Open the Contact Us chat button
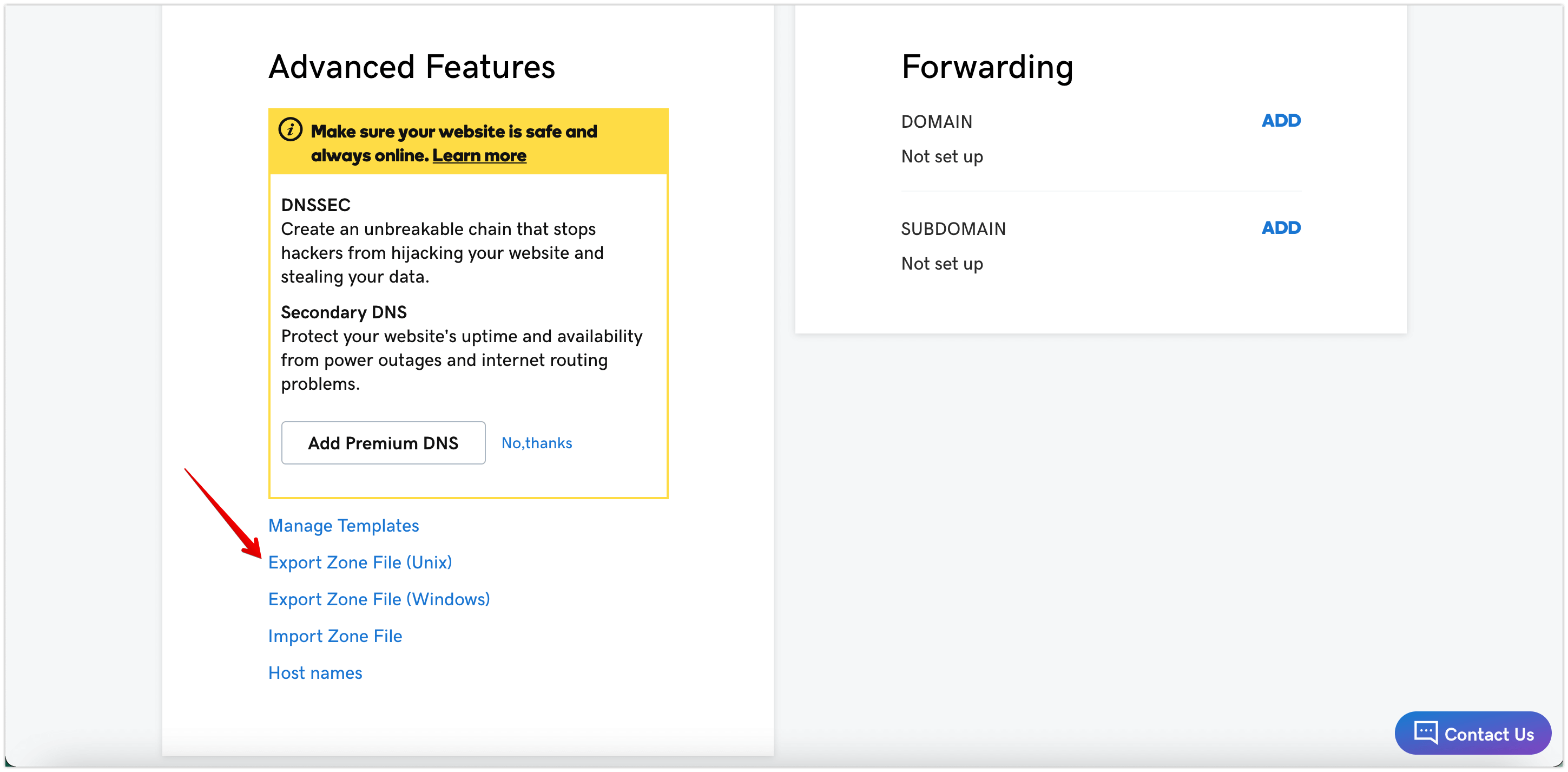The height and width of the screenshot is (772, 1568). [x=1473, y=733]
